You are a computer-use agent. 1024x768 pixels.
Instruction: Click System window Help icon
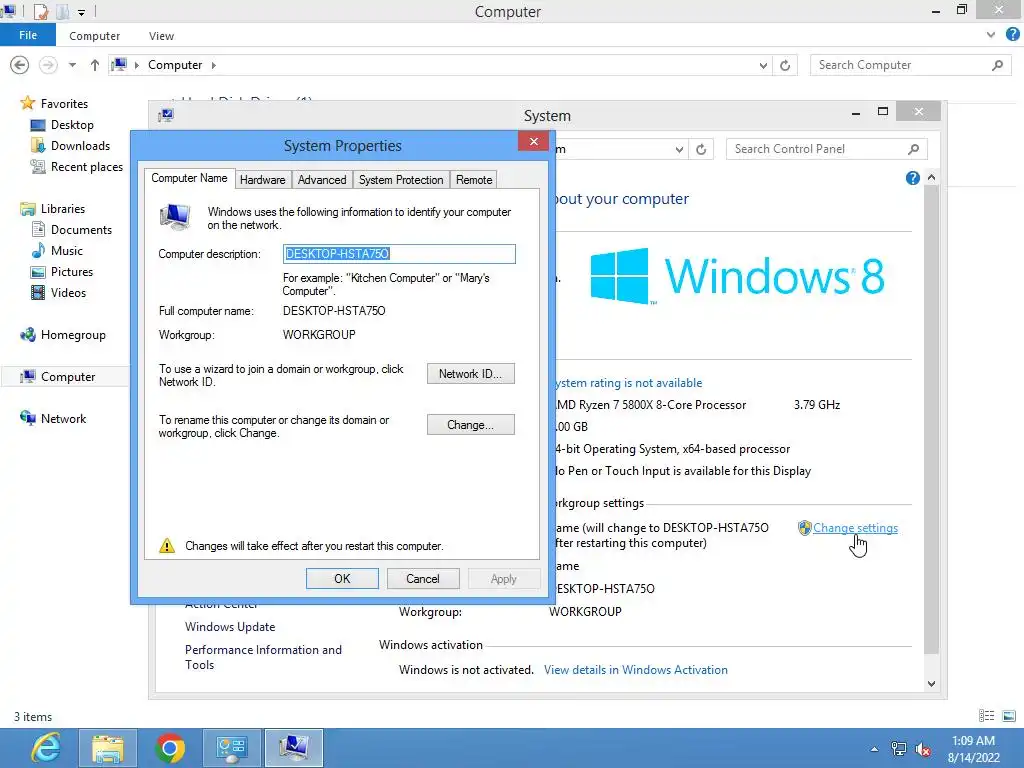[912, 178]
